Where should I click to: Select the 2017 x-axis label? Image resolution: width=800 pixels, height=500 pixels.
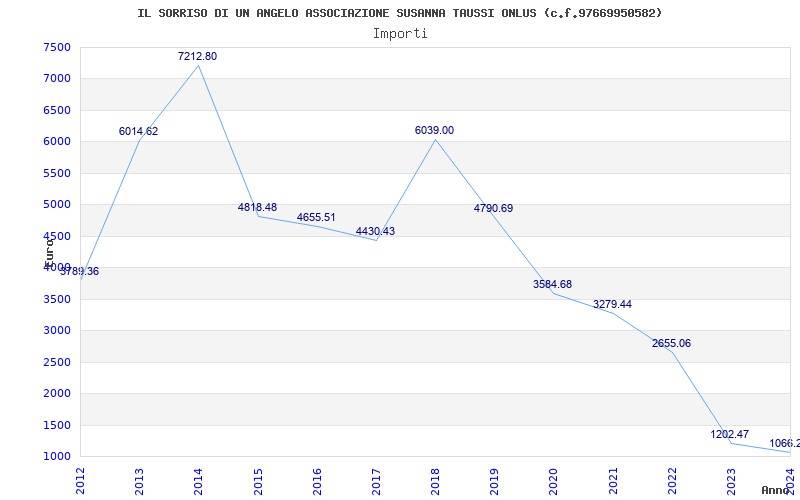click(376, 480)
